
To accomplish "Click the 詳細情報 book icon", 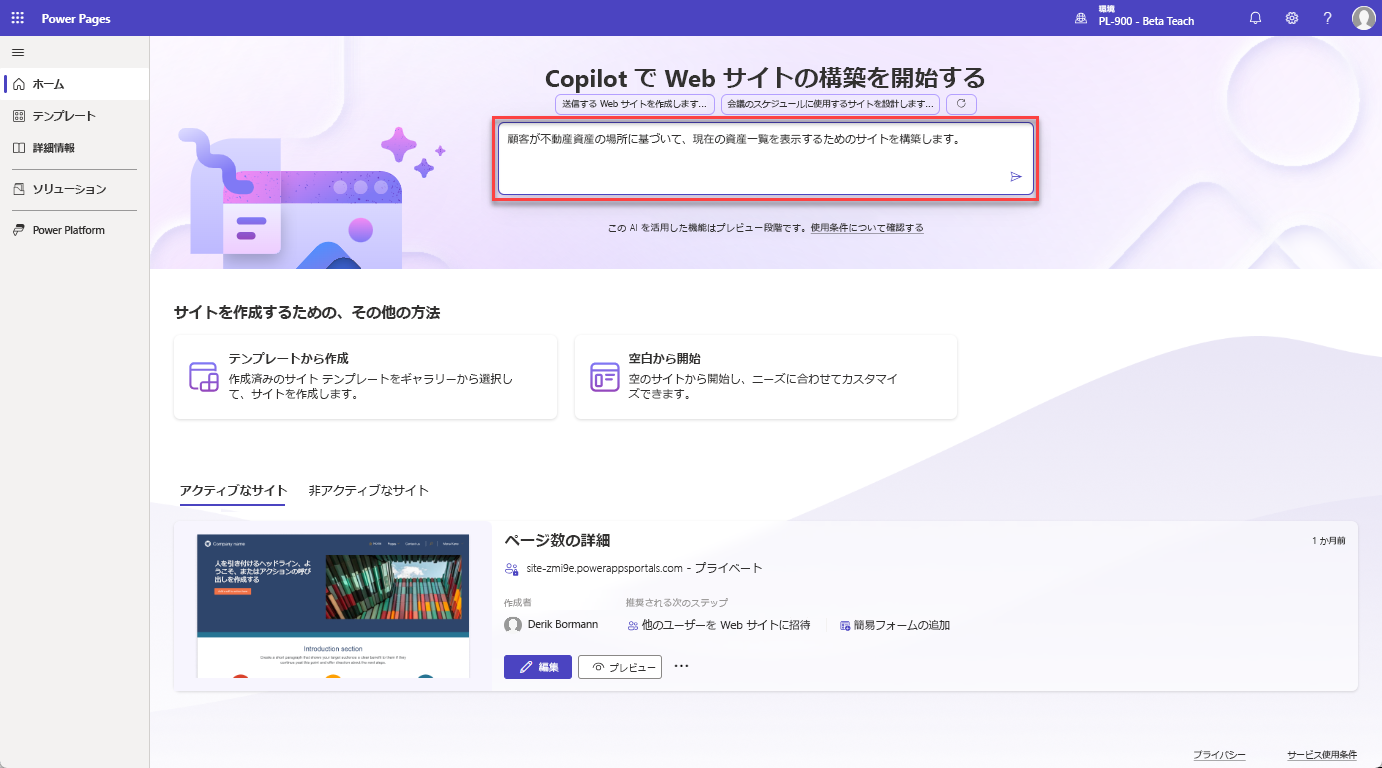I will point(19,148).
